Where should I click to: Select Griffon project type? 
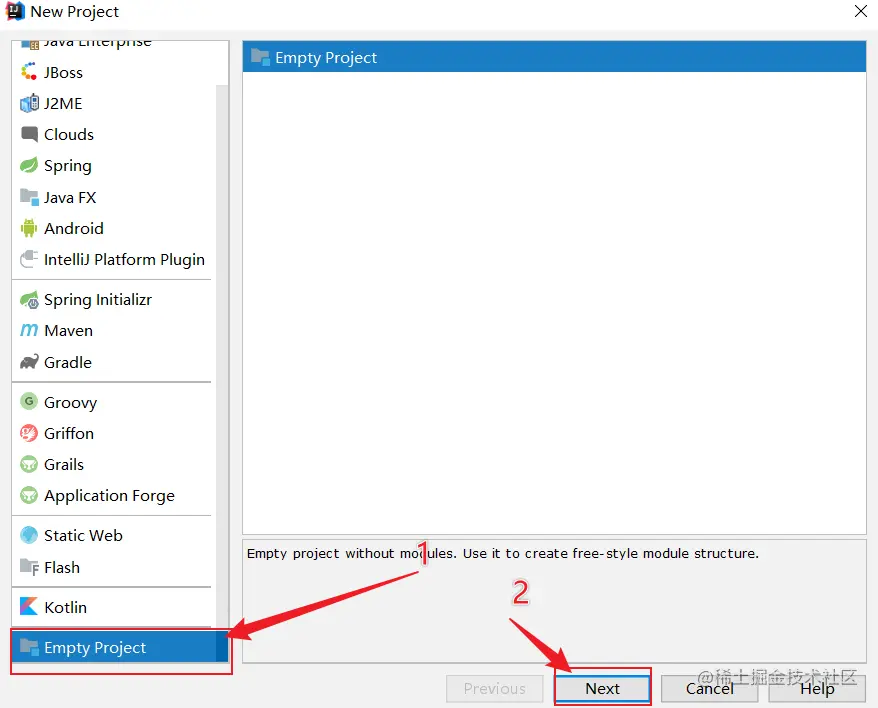[x=114, y=434]
